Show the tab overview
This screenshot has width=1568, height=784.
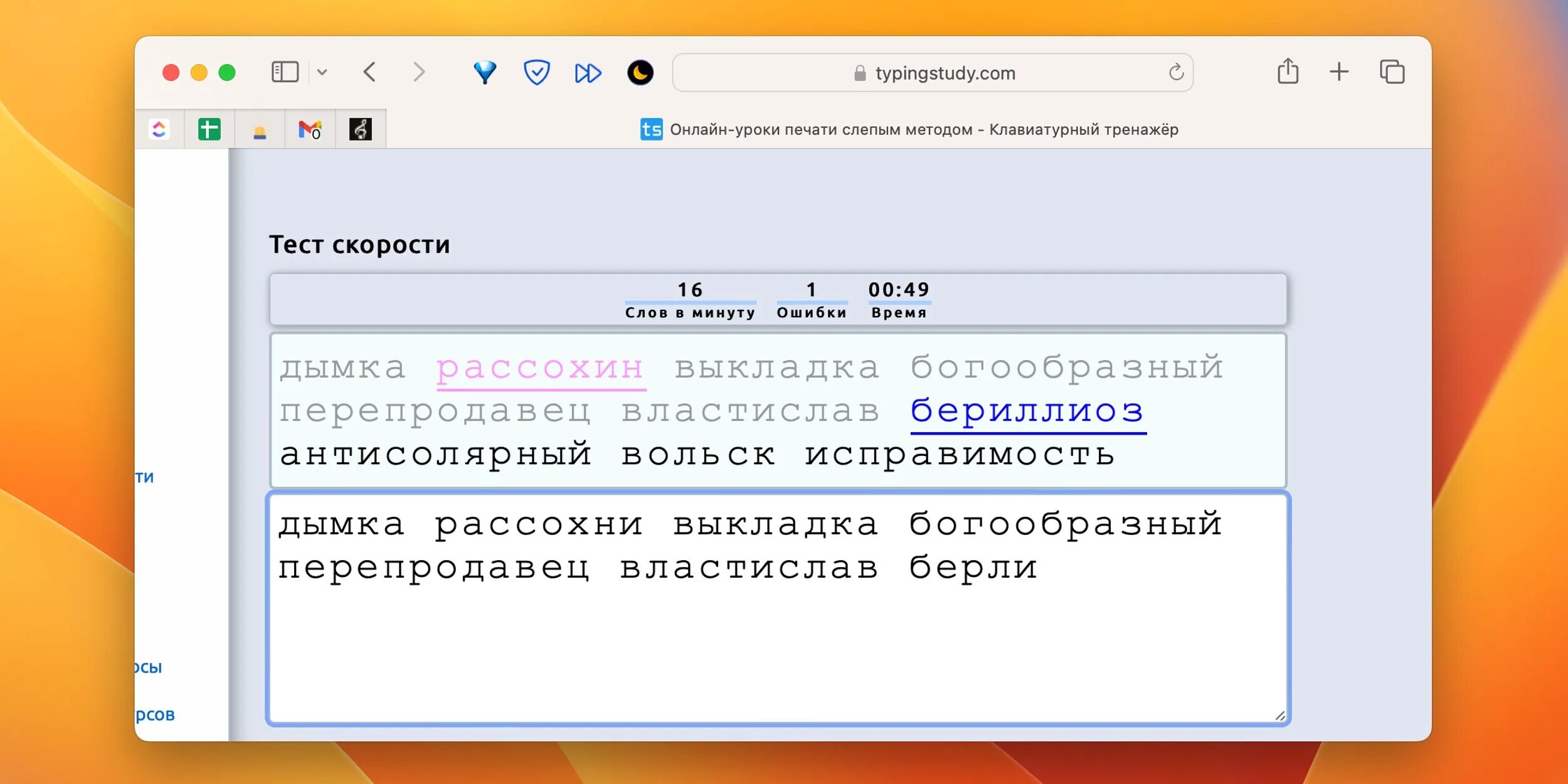point(1392,72)
